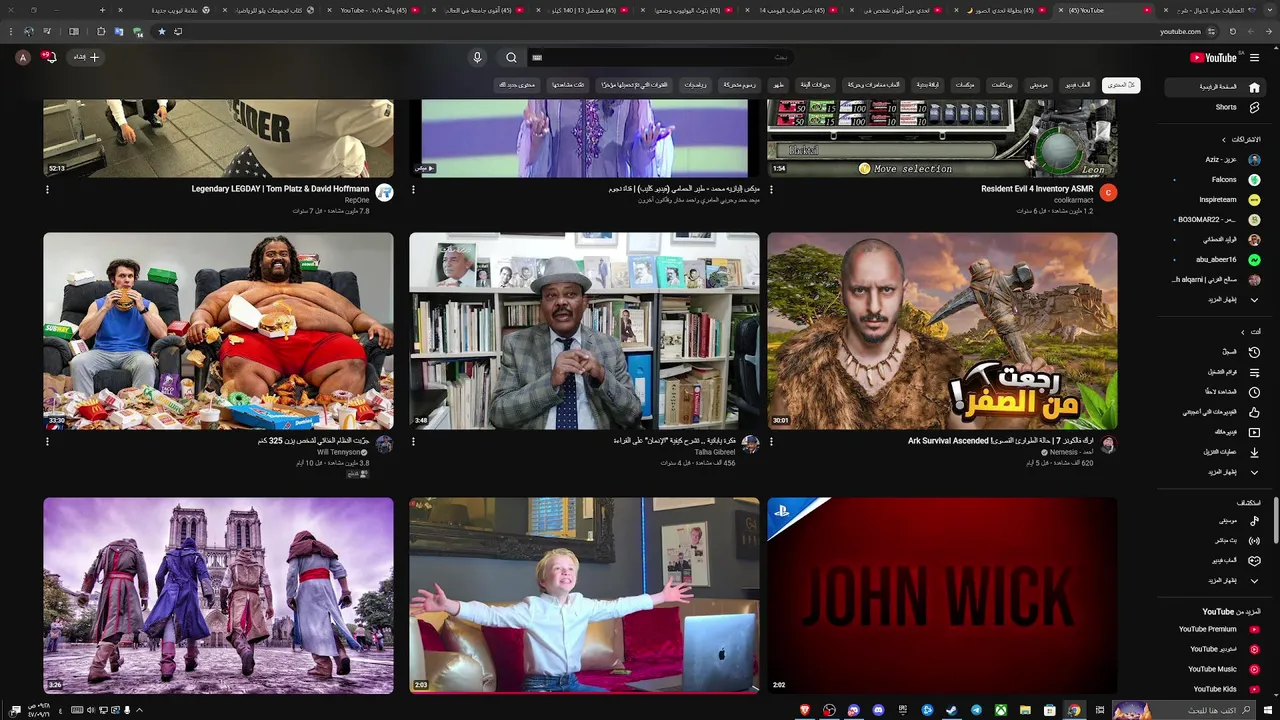
Task: Start voice search with the microphone
Action: pos(477,58)
